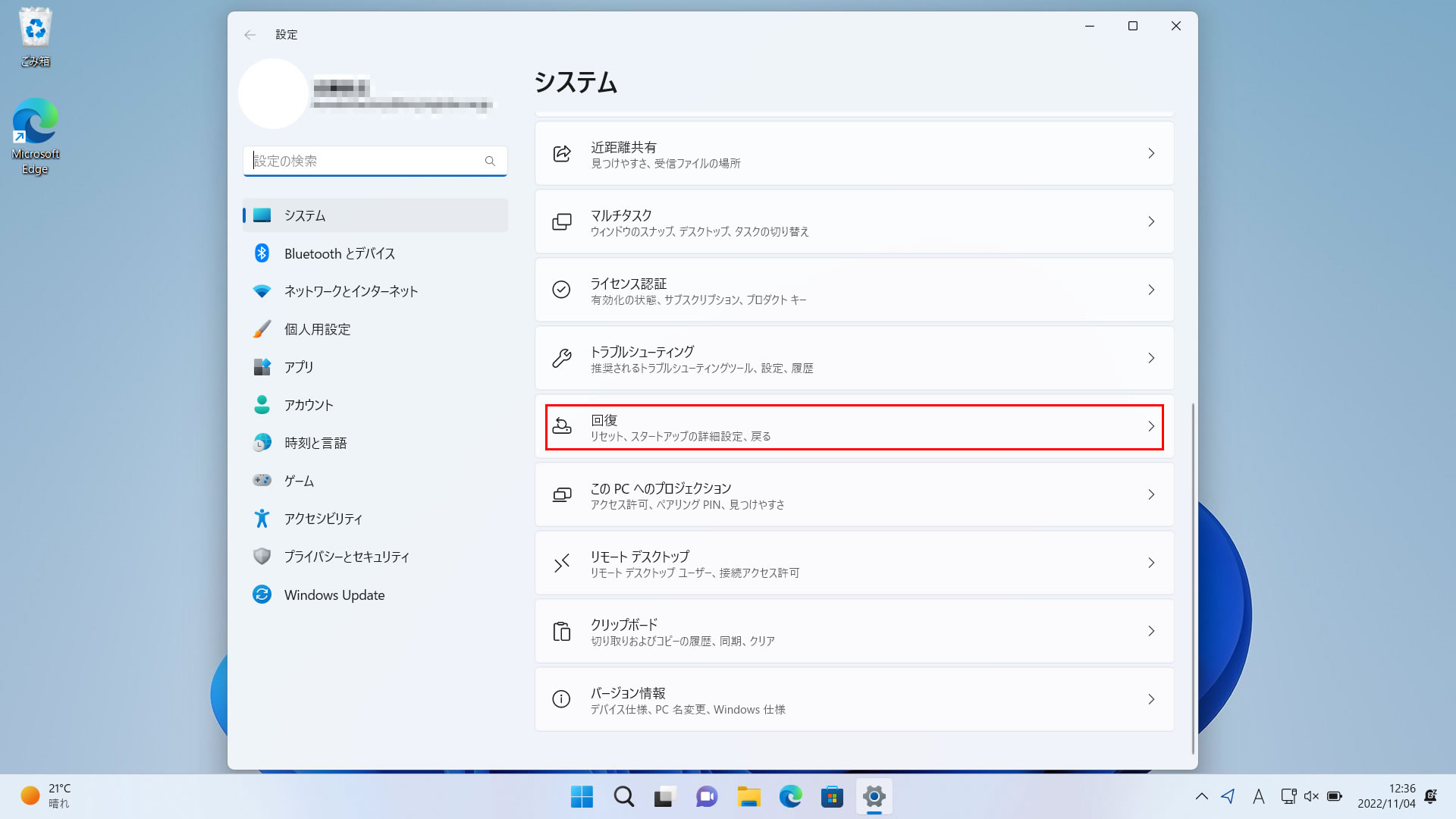Select Bluetooth とデバイス category
Viewport: 1456px width, 819px height.
click(x=375, y=253)
